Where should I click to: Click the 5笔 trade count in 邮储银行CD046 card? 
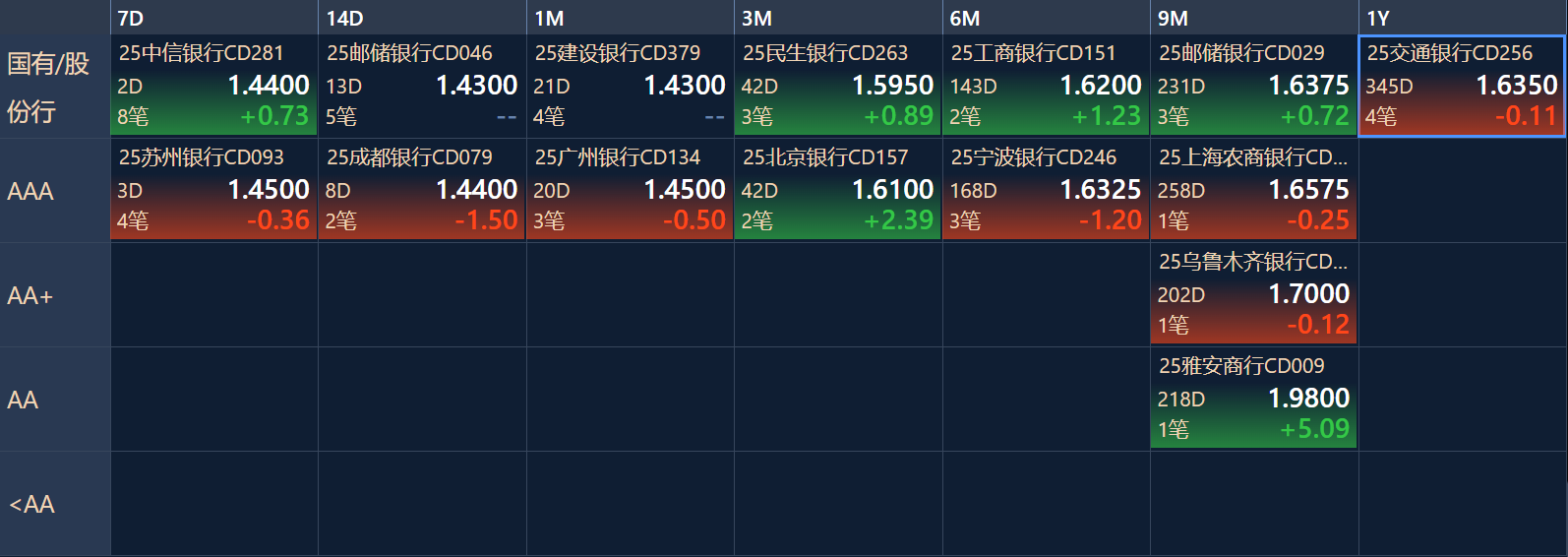340,117
